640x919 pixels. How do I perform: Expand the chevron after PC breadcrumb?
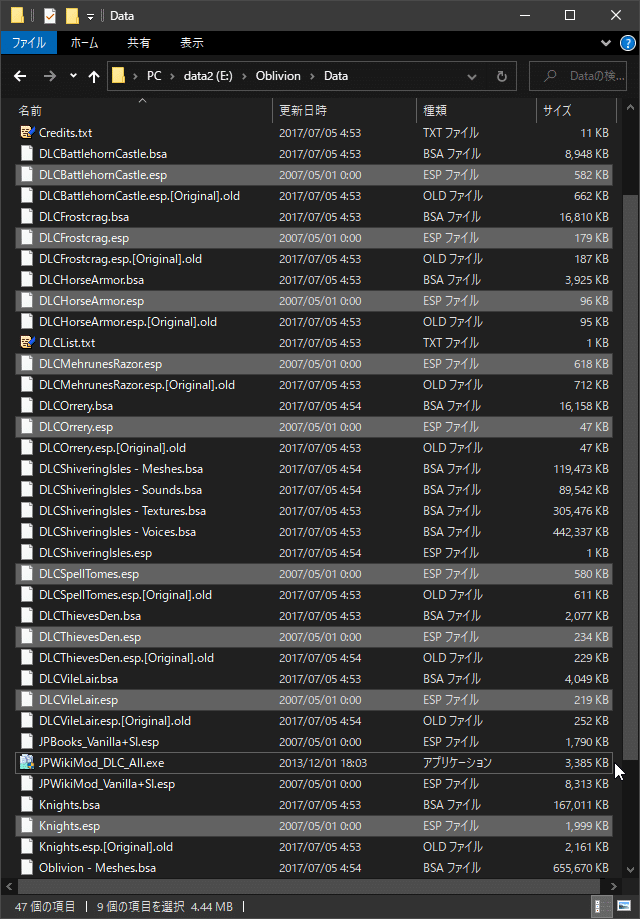(x=172, y=76)
